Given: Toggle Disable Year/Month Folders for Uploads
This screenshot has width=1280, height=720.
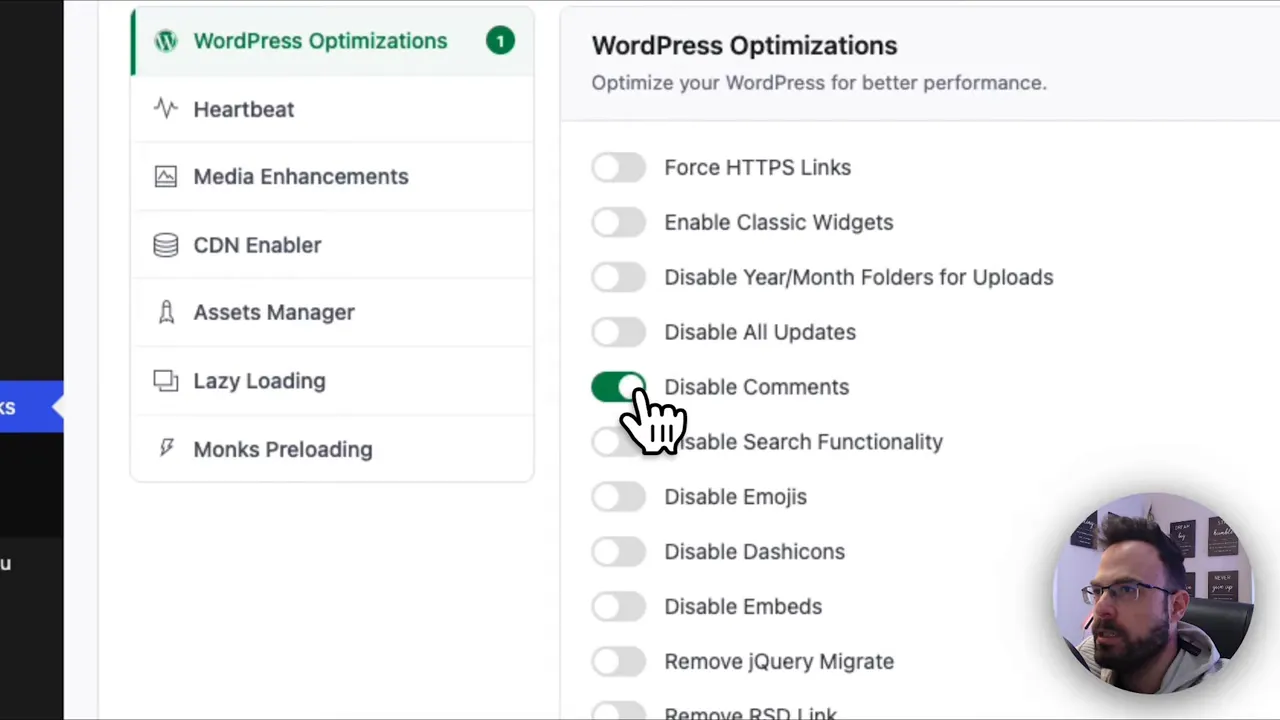Looking at the screenshot, I should [618, 277].
